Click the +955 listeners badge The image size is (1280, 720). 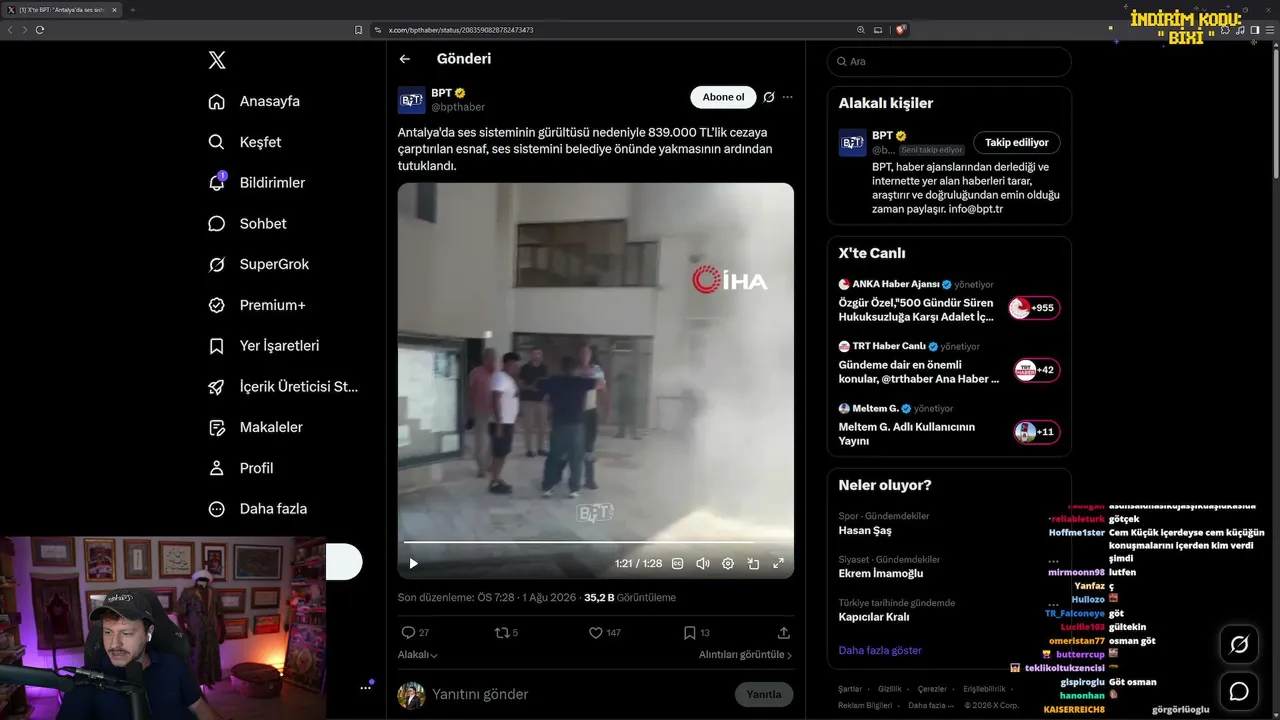[1034, 308]
